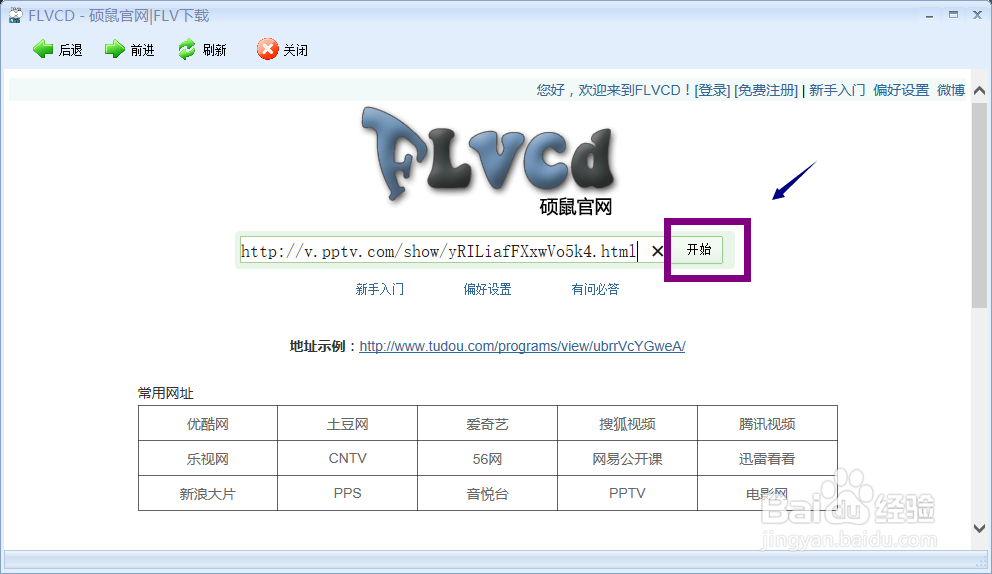Open 新手入门 link in top header

[x=837, y=90]
